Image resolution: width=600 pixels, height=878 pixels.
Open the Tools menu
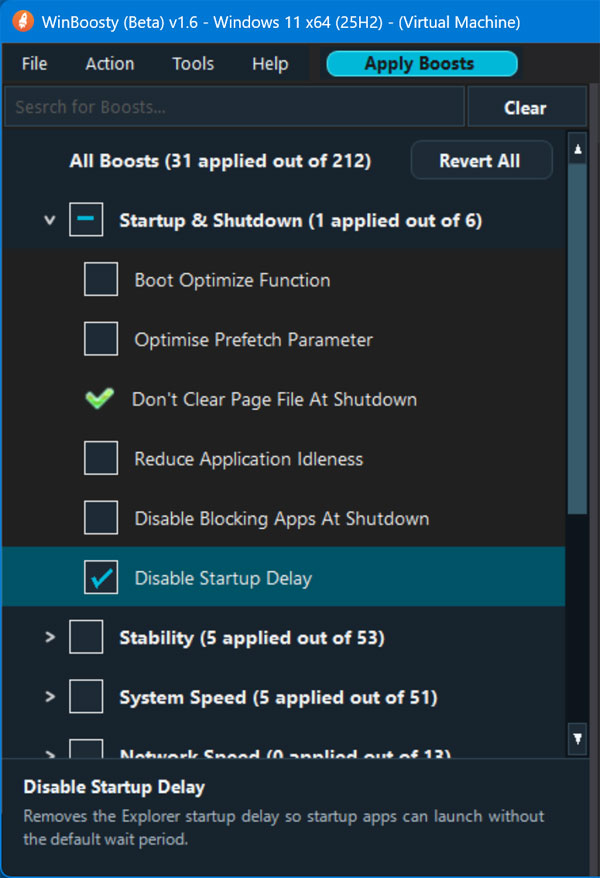click(x=193, y=64)
